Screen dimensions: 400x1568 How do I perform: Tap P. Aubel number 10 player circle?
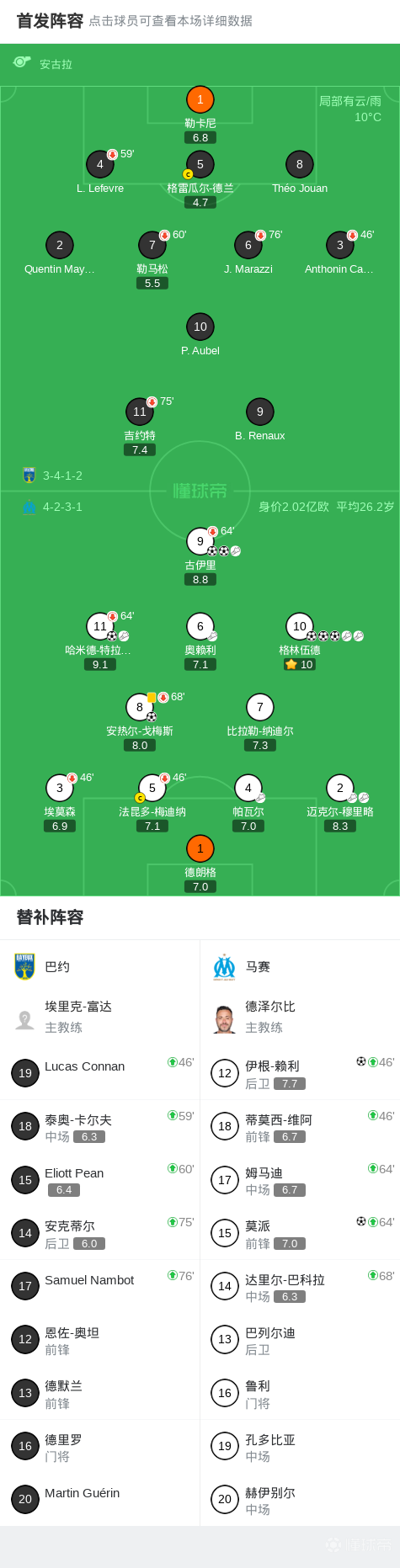[x=200, y=327]
